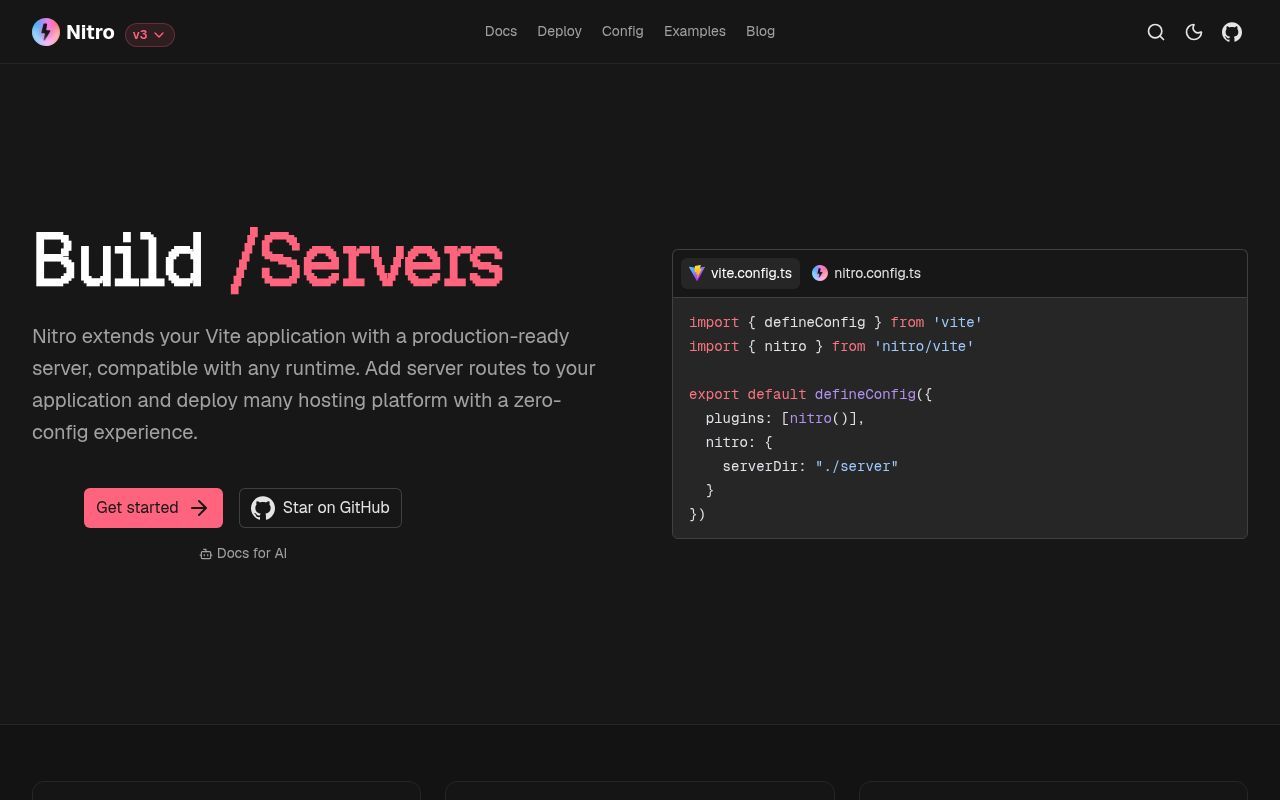This screenshot has width=1280, height=800.
Task: Go to the Deploy nav link
Action: click(x=559, y=31)
